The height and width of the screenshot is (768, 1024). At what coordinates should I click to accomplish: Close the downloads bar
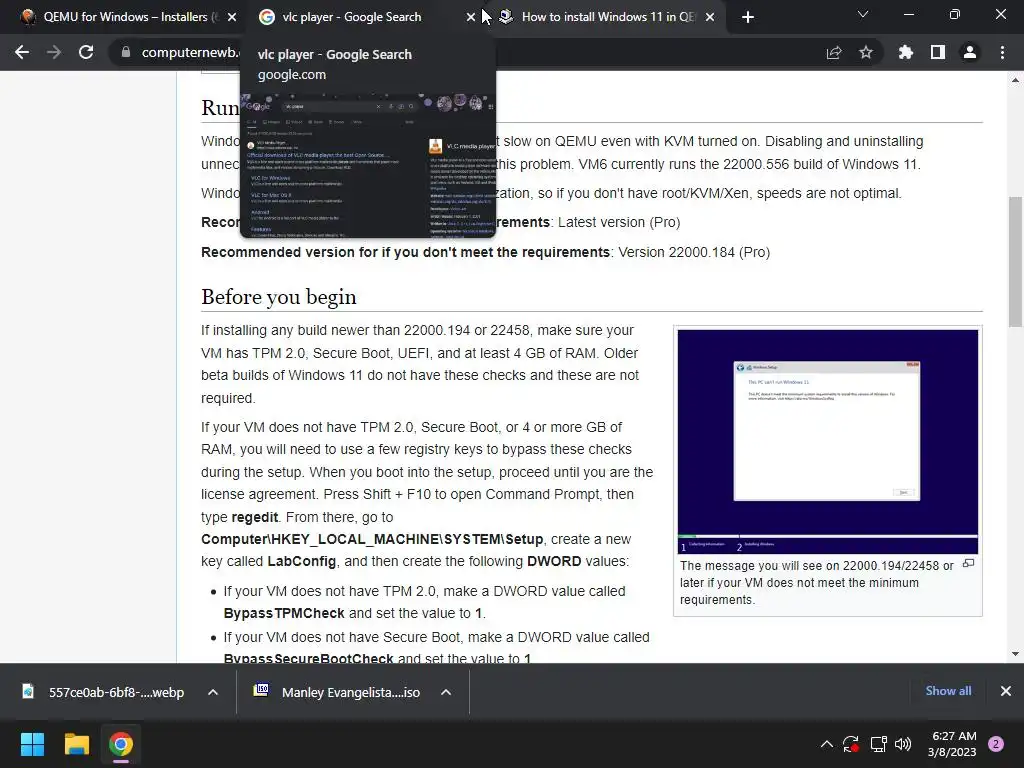click(x=1006, y=691)
